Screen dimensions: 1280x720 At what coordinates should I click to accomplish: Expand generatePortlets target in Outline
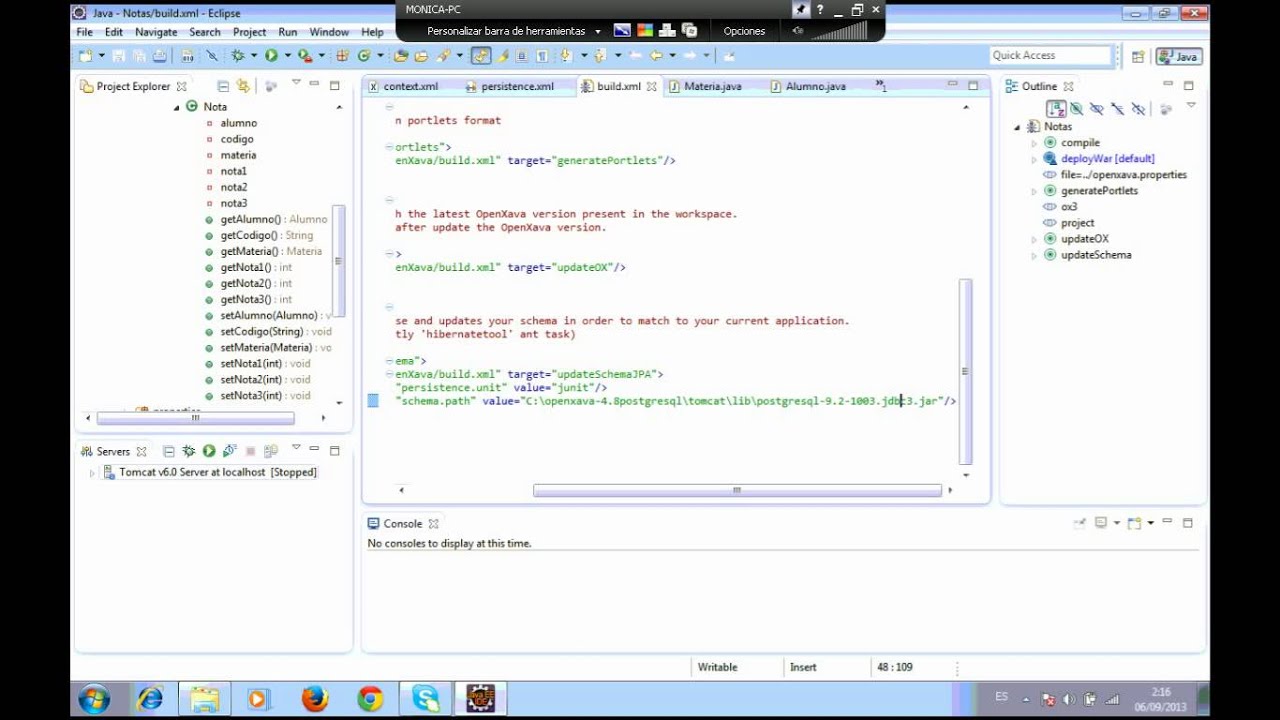1035,191
